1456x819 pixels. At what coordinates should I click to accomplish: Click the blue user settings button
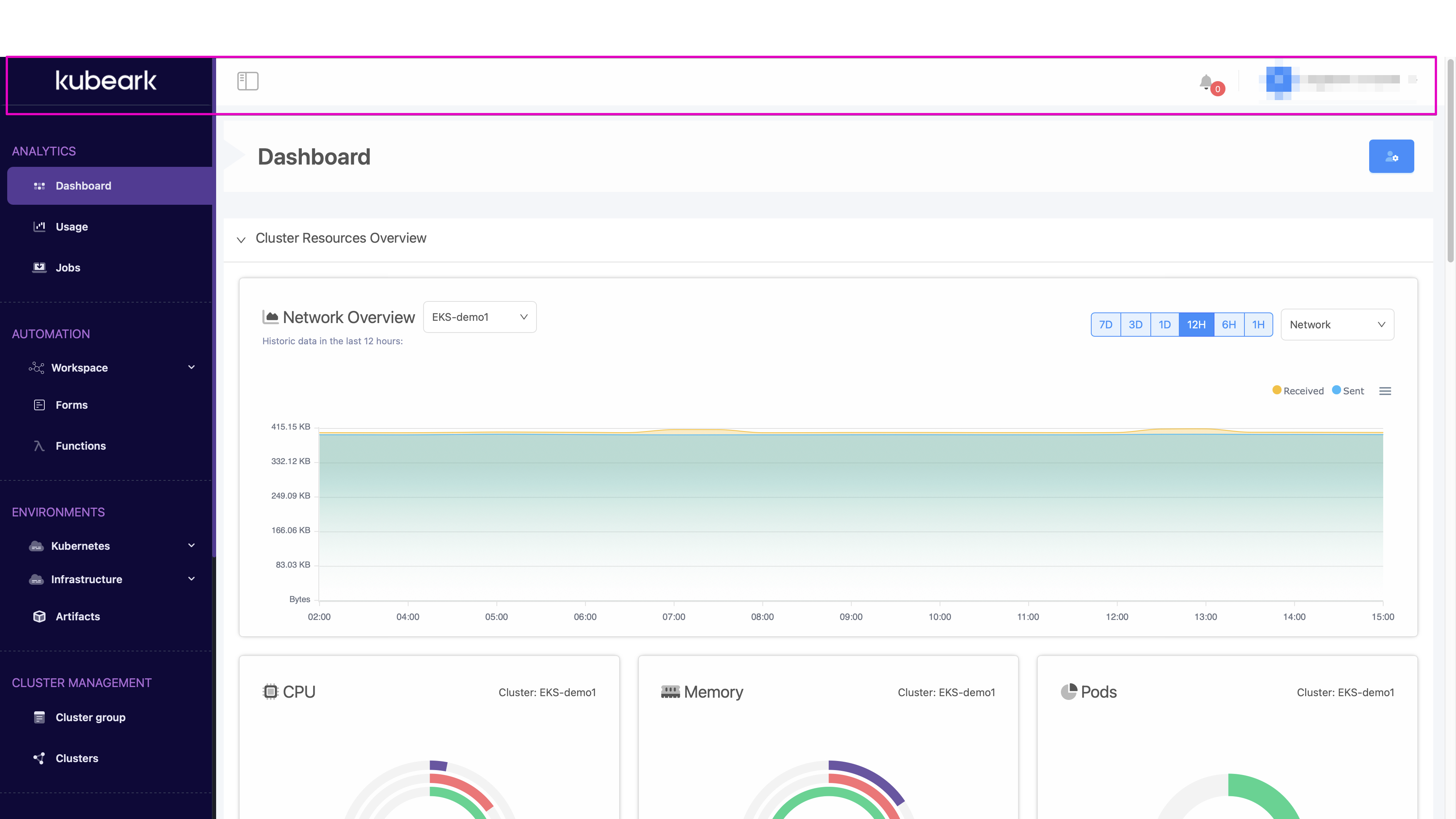click(x=1392, y=156)
